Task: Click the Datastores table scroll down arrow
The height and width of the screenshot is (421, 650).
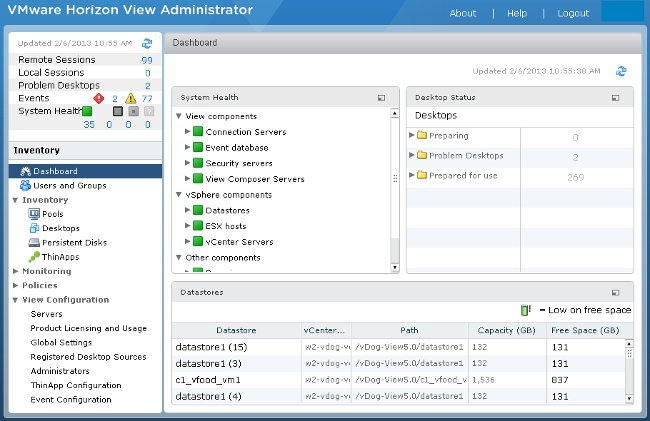Action: (x=629, y=399)
